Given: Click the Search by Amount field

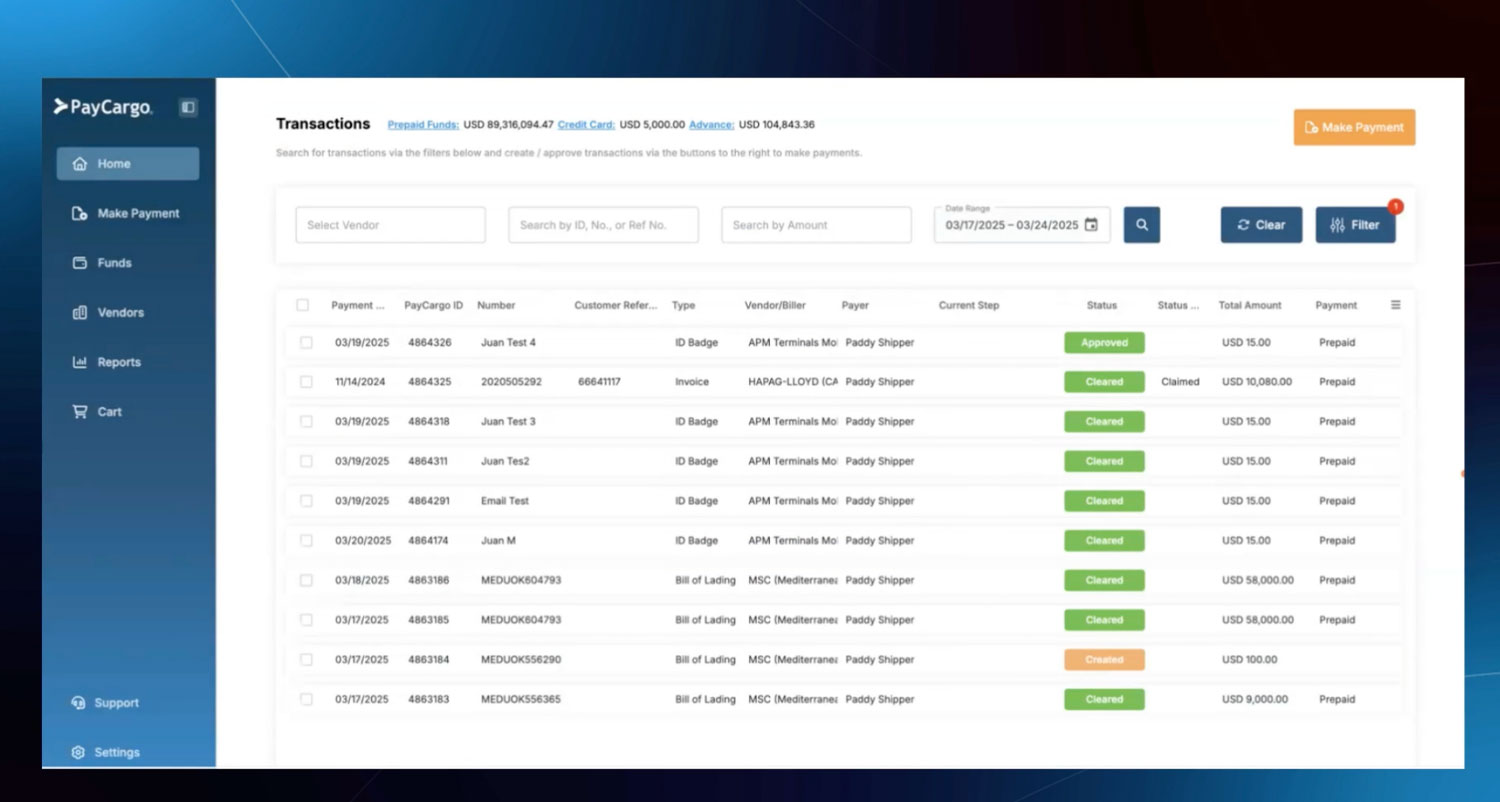Looking at the screenshot, I should tap(815, 225).
